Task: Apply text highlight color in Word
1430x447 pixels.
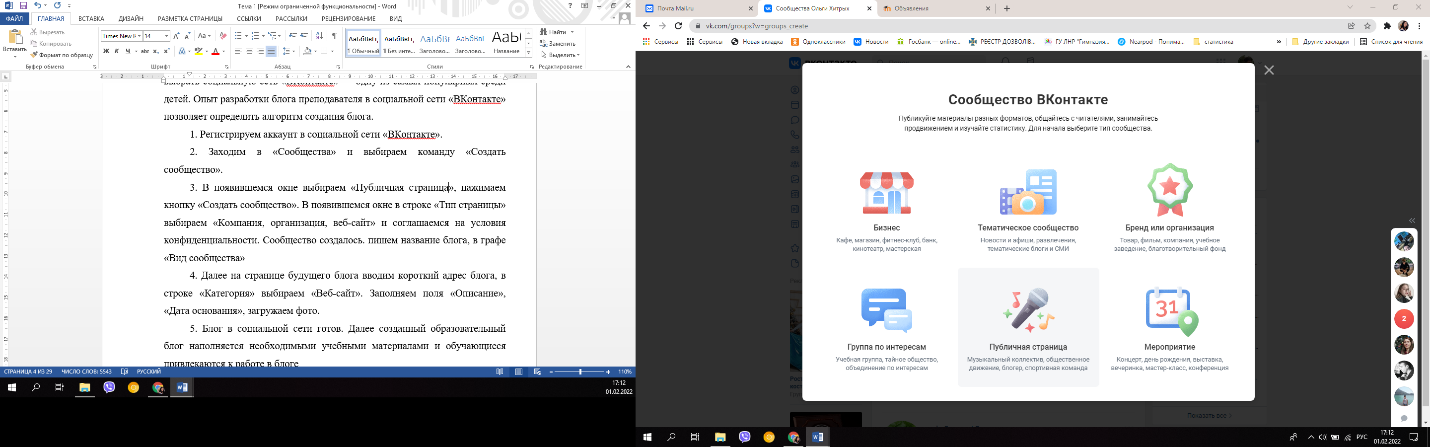Action: (x=198, y=51)
